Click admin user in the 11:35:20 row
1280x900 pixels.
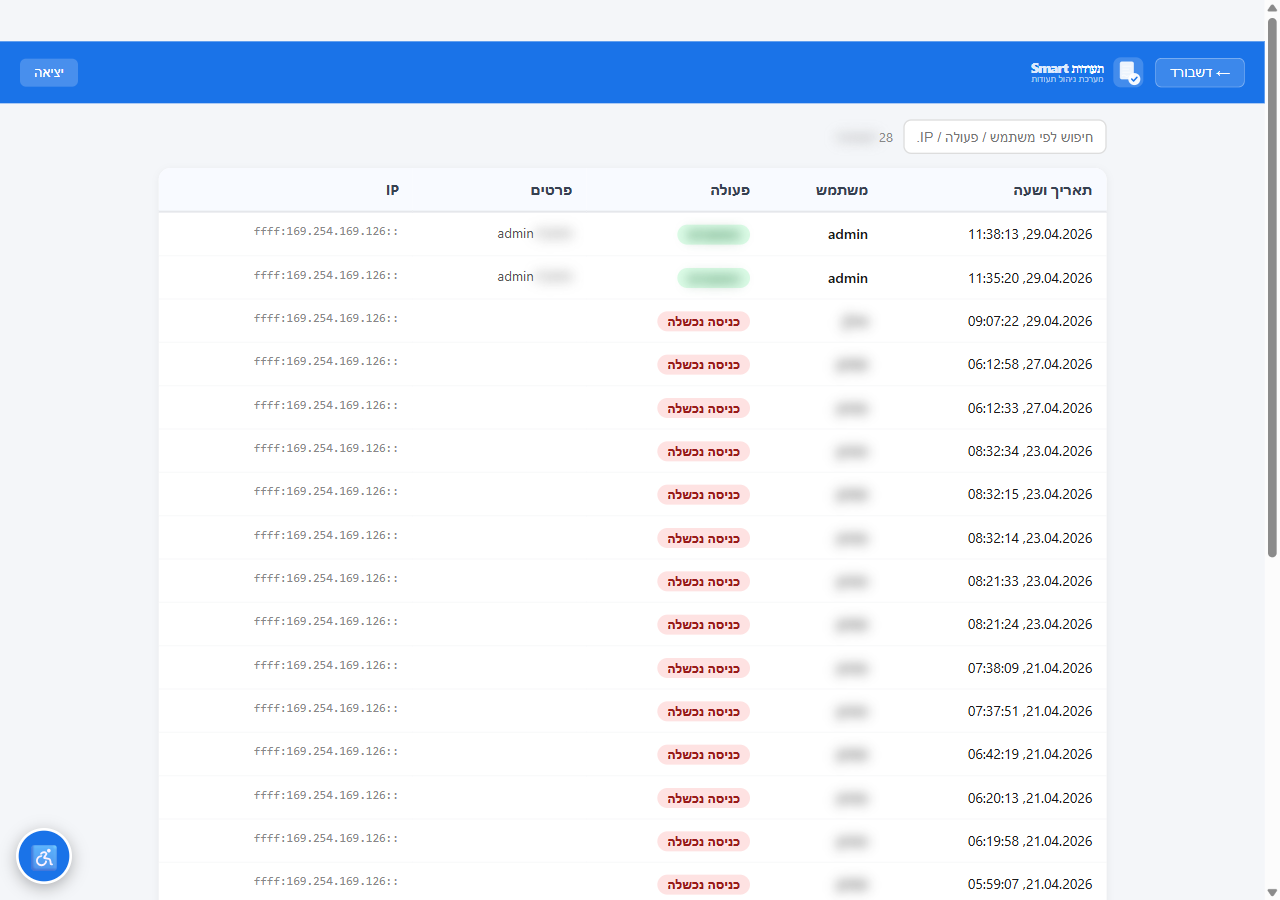848,278
